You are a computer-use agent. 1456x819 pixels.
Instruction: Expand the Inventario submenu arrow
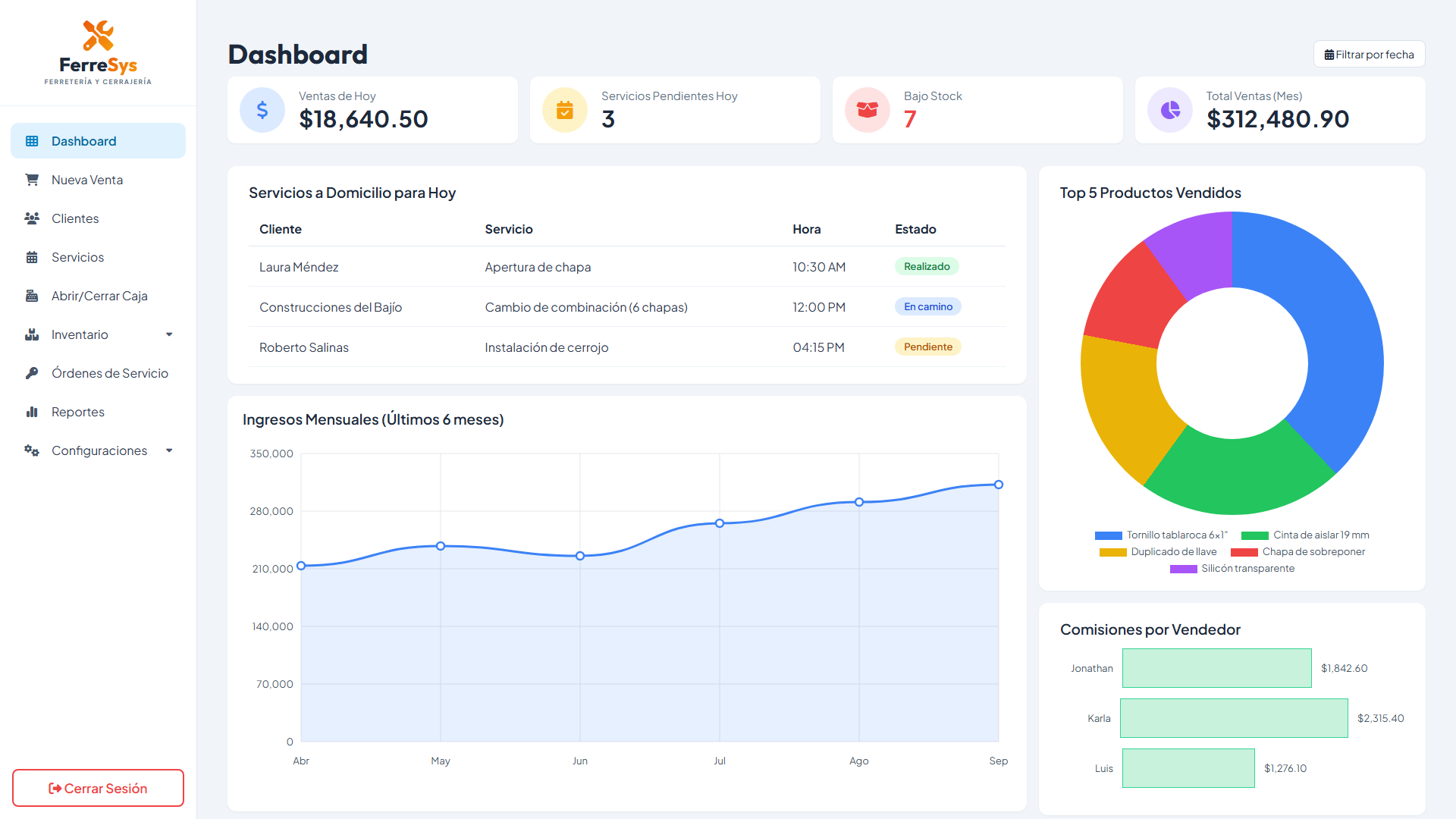click(x=169, y=334)
